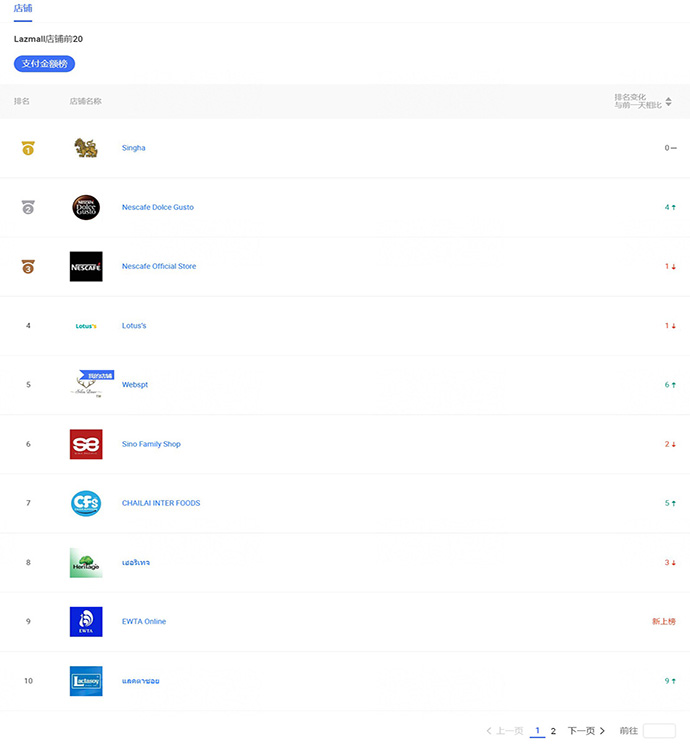Open the CHAILAI INTER FOODS link
Viewport: 690px width, 744px height.
click(161, 503)
